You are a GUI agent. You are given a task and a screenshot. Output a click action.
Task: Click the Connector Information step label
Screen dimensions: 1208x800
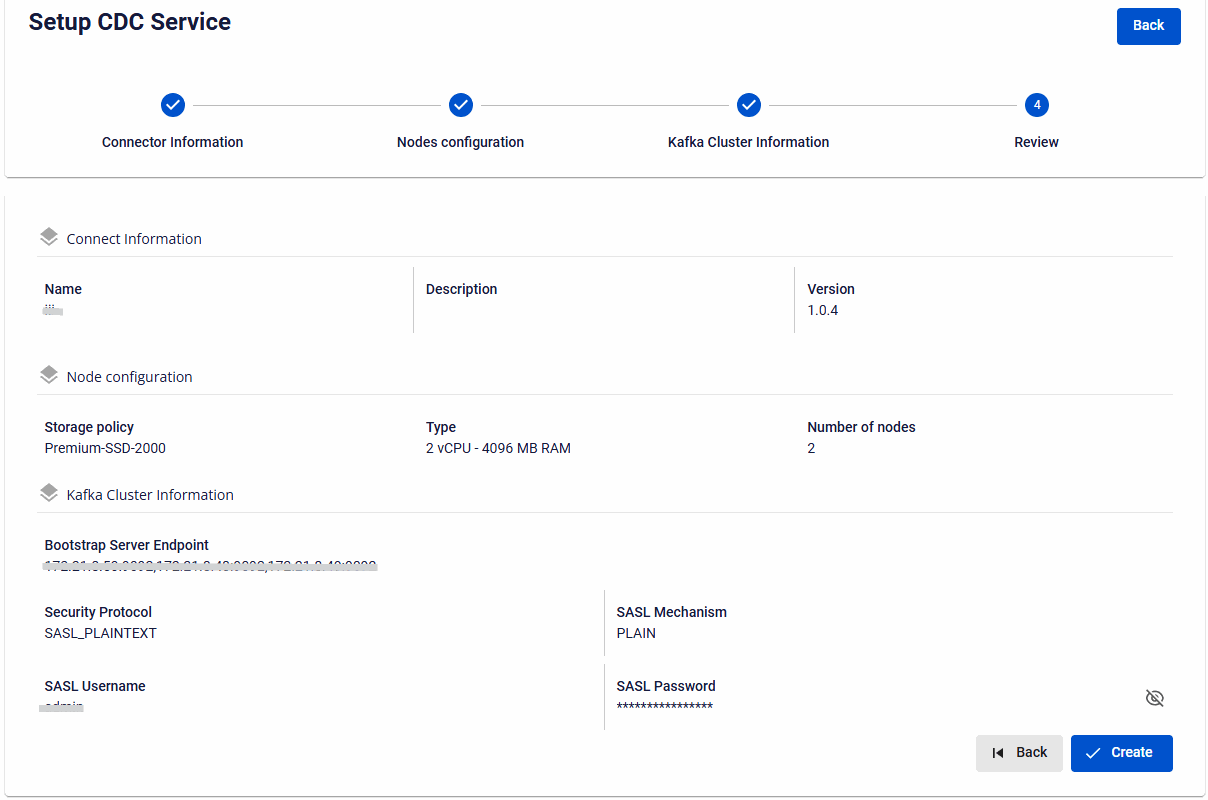point(173,142)
